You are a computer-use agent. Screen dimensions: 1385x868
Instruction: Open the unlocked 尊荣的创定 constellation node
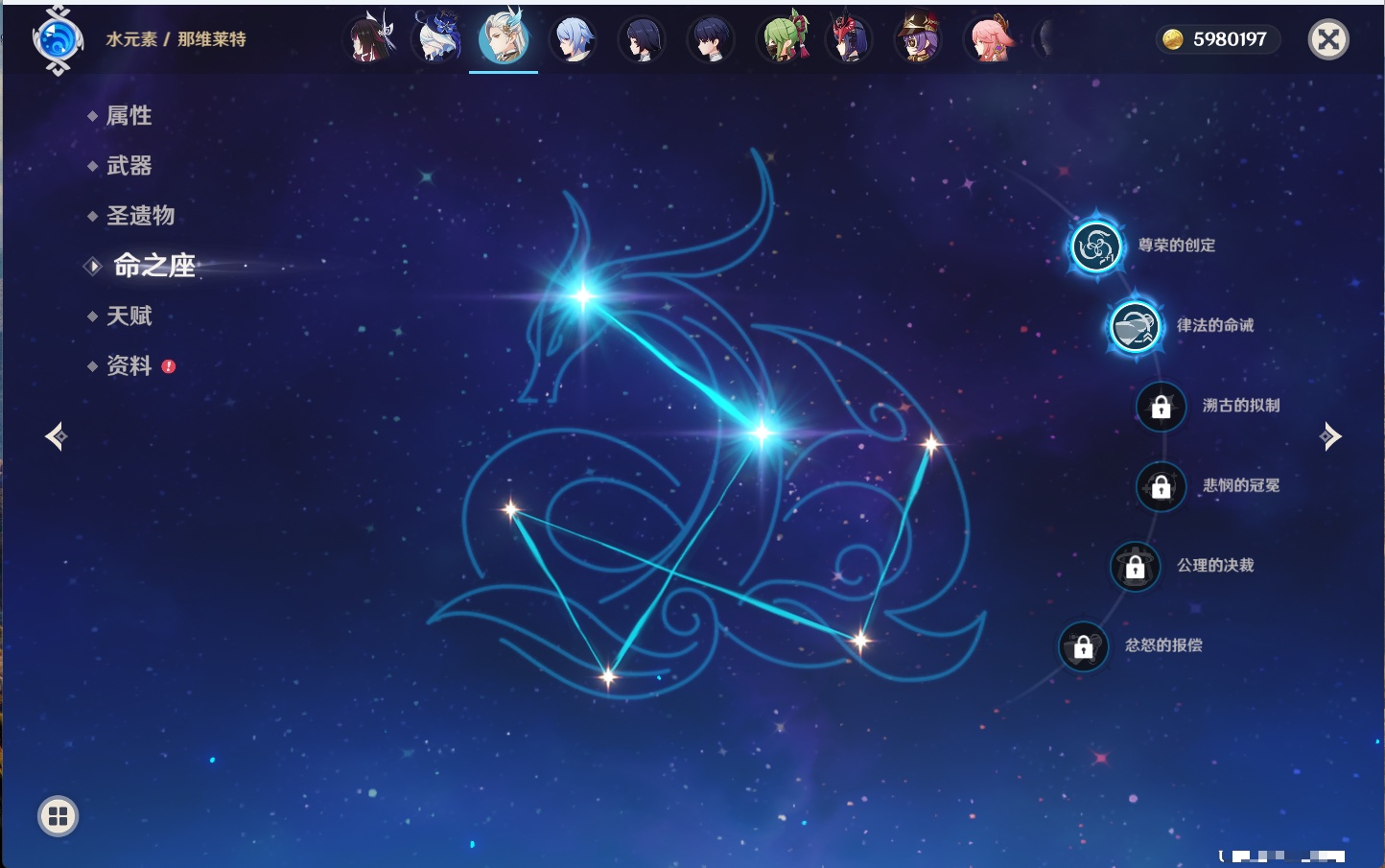1095,246
